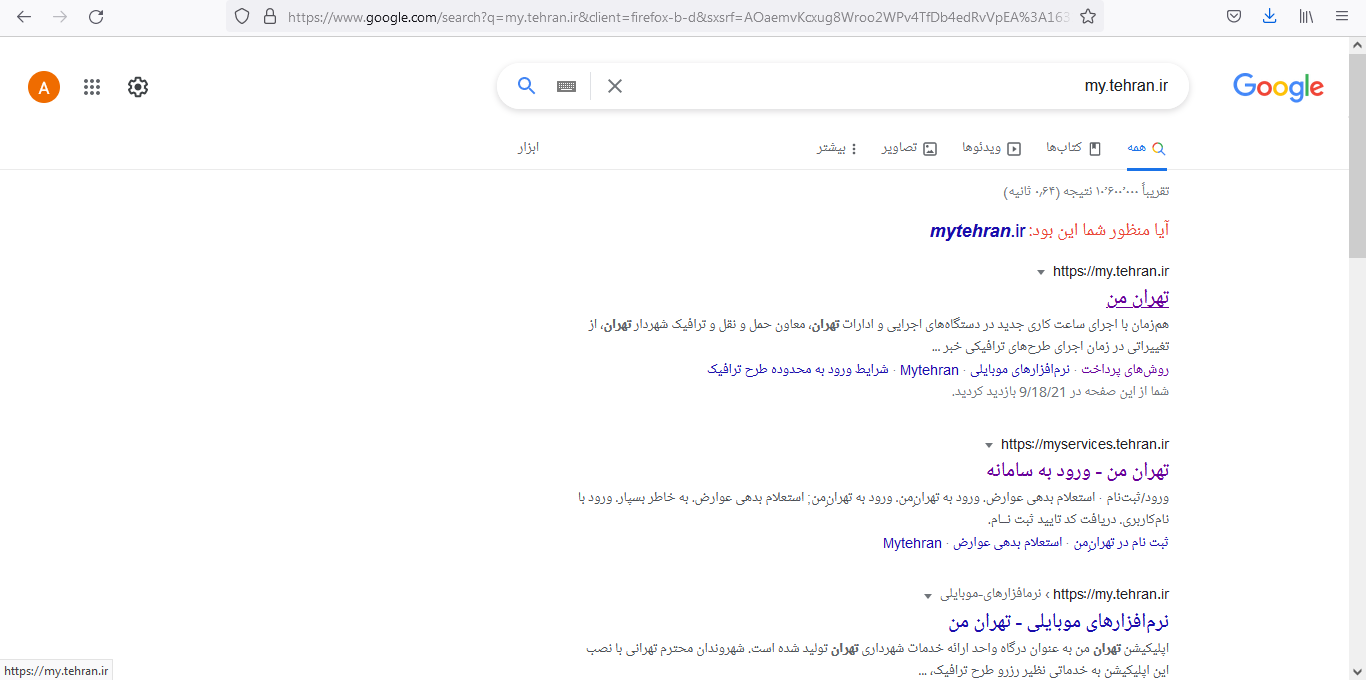This screenshot has height=680, width=1366.
Task: Save this page to Pocket
Action: coord(1233,16)
